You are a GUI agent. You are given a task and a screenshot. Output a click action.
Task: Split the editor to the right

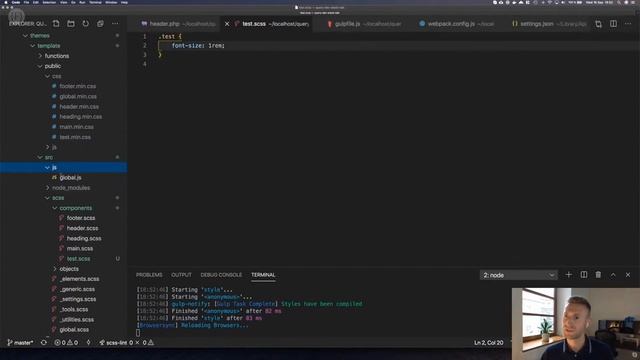tap(613, 24)
